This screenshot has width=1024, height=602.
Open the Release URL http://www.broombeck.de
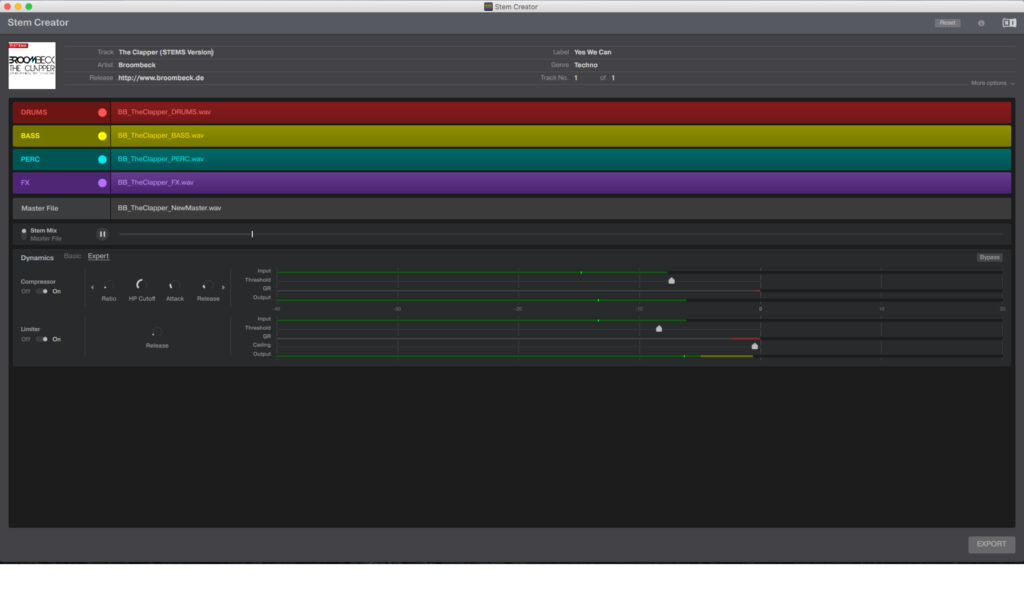coord(161,78)
